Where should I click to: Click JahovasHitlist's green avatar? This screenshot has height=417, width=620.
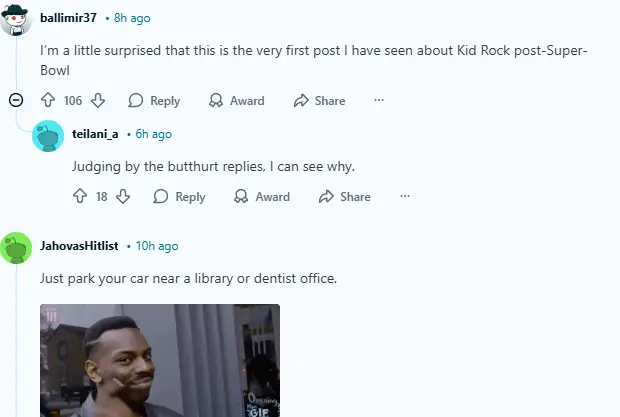[16, 248]
